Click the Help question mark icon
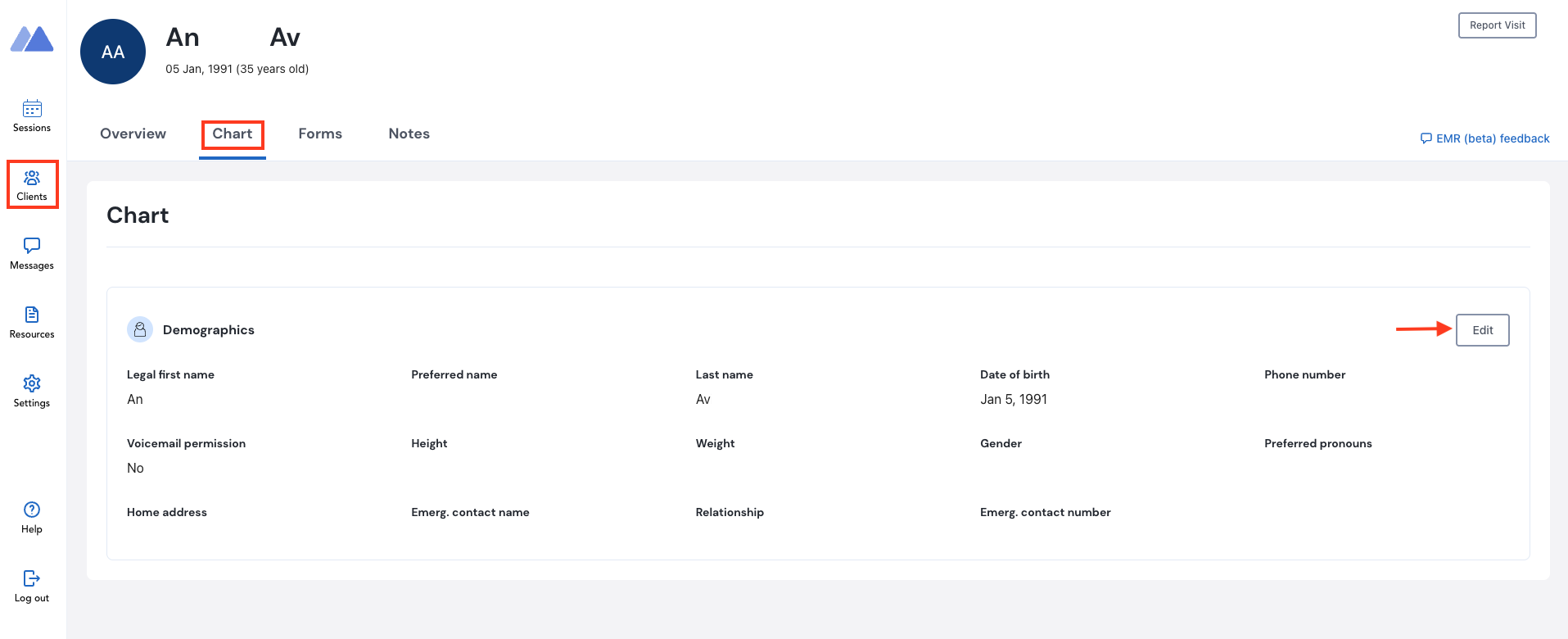 (x=32, y=510)
